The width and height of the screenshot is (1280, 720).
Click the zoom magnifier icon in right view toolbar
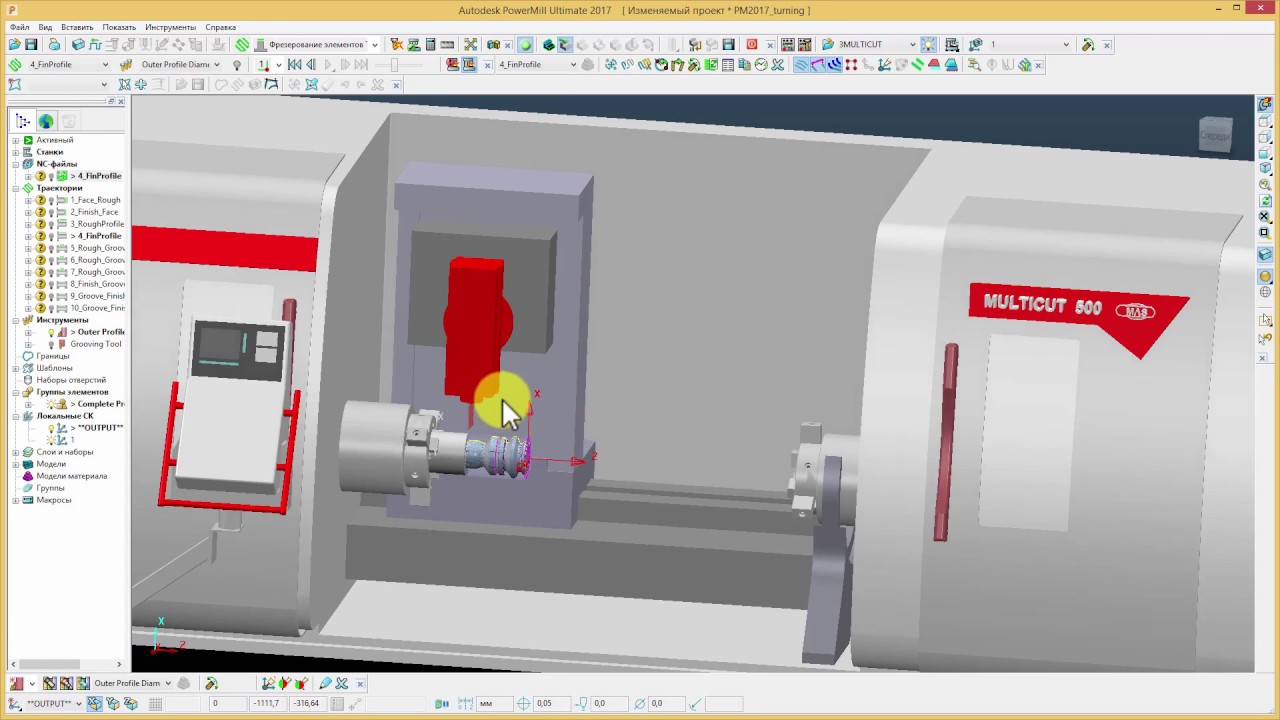point(1265,185)
